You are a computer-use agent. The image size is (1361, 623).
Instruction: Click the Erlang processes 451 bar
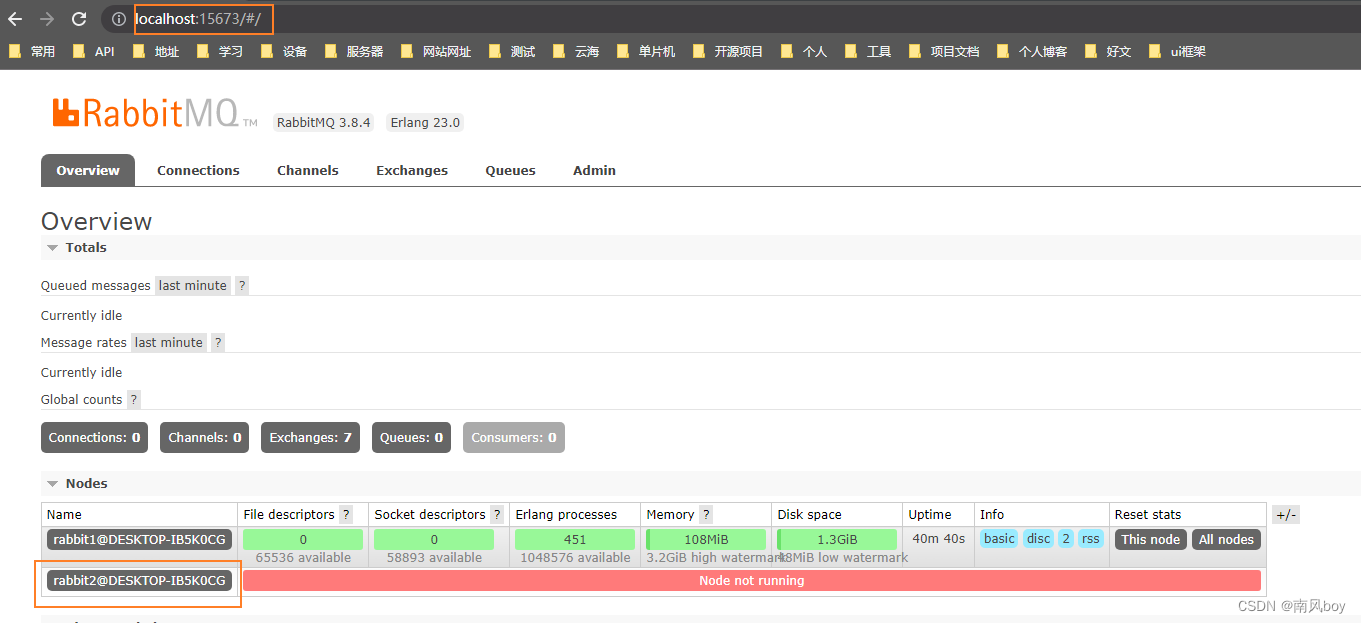pyautogui.click(x=575, y=539)
